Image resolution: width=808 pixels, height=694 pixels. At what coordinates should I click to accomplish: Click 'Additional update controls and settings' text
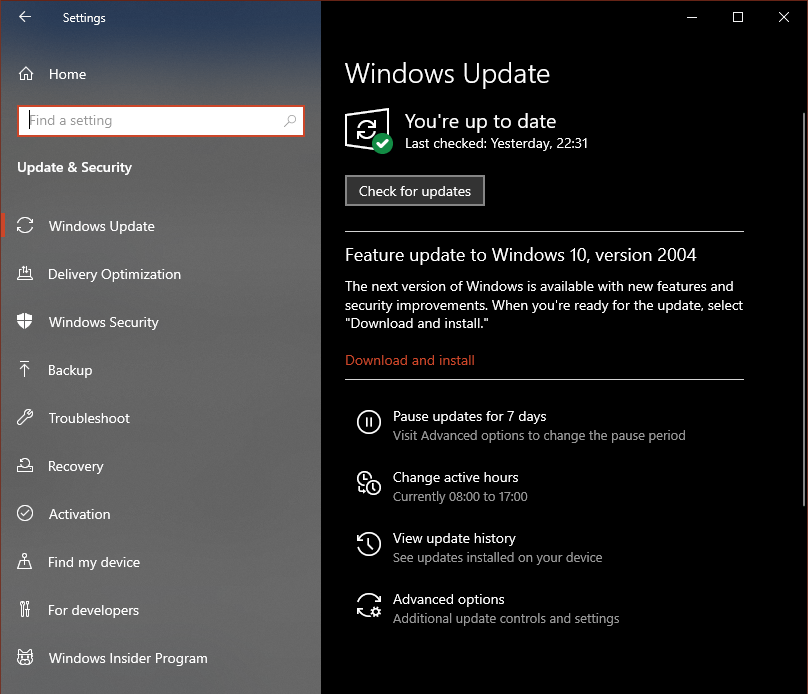(506, 618)
